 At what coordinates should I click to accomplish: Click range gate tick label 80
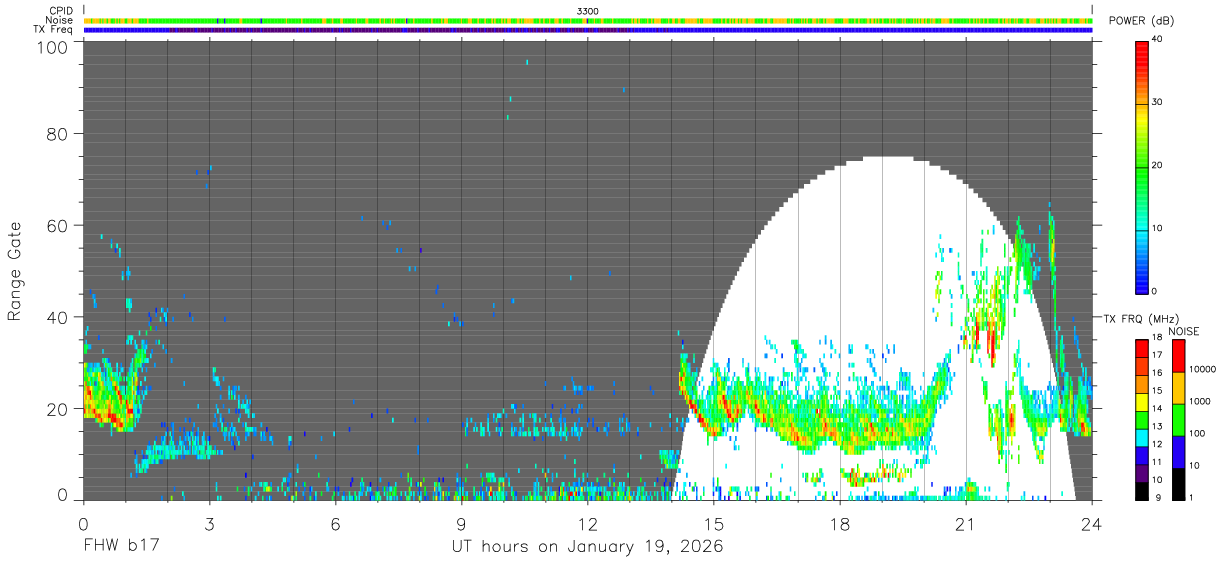pyautogui.click(x=58, y=134)
